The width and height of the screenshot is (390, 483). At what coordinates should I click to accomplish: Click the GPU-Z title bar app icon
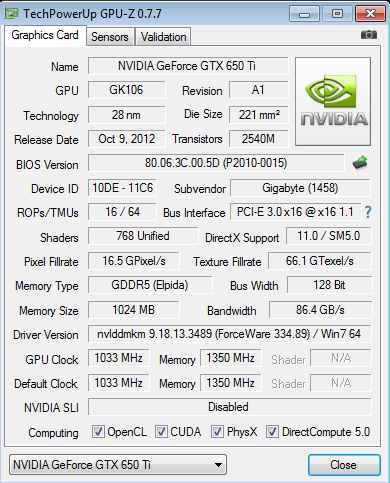click(x=12, y=13)
